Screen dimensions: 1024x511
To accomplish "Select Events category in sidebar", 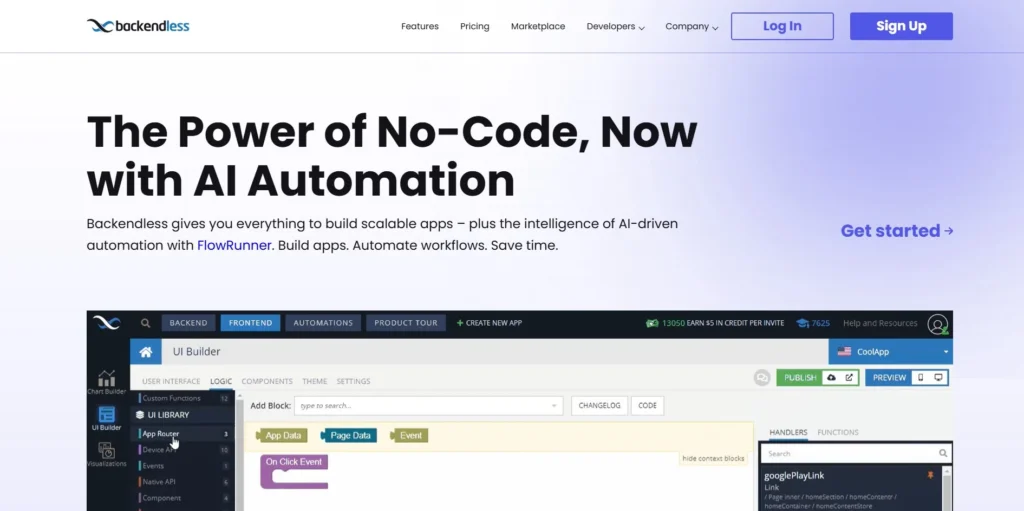I will (x=184, y=466).
